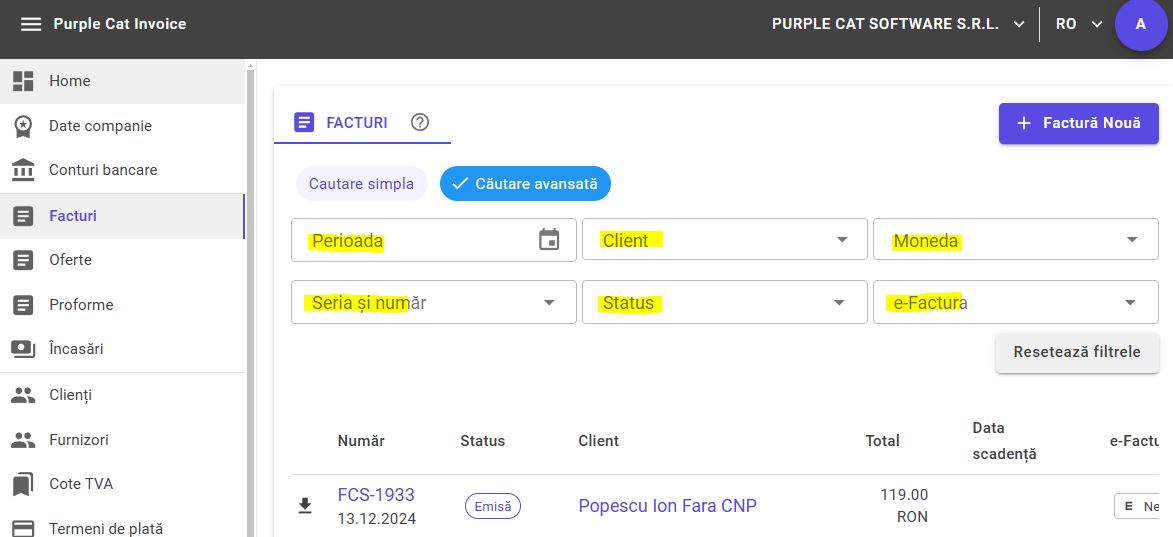The height and width of the screenshot is (537, 1173).
Task: Select Cautare simpla search mode
Action: pyautogui.click(x=361, y=183)
